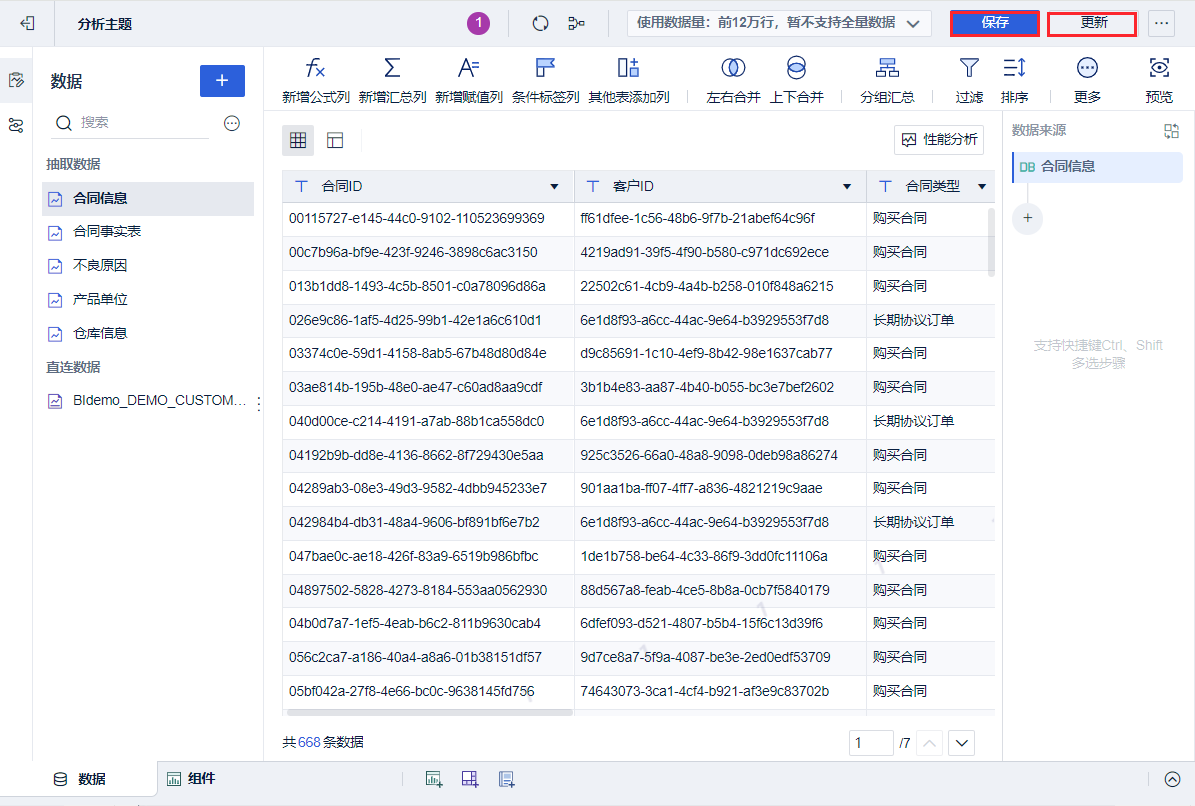Click the add dashboard grid icon
The image size is (1195, 806).
pos(470,779)
